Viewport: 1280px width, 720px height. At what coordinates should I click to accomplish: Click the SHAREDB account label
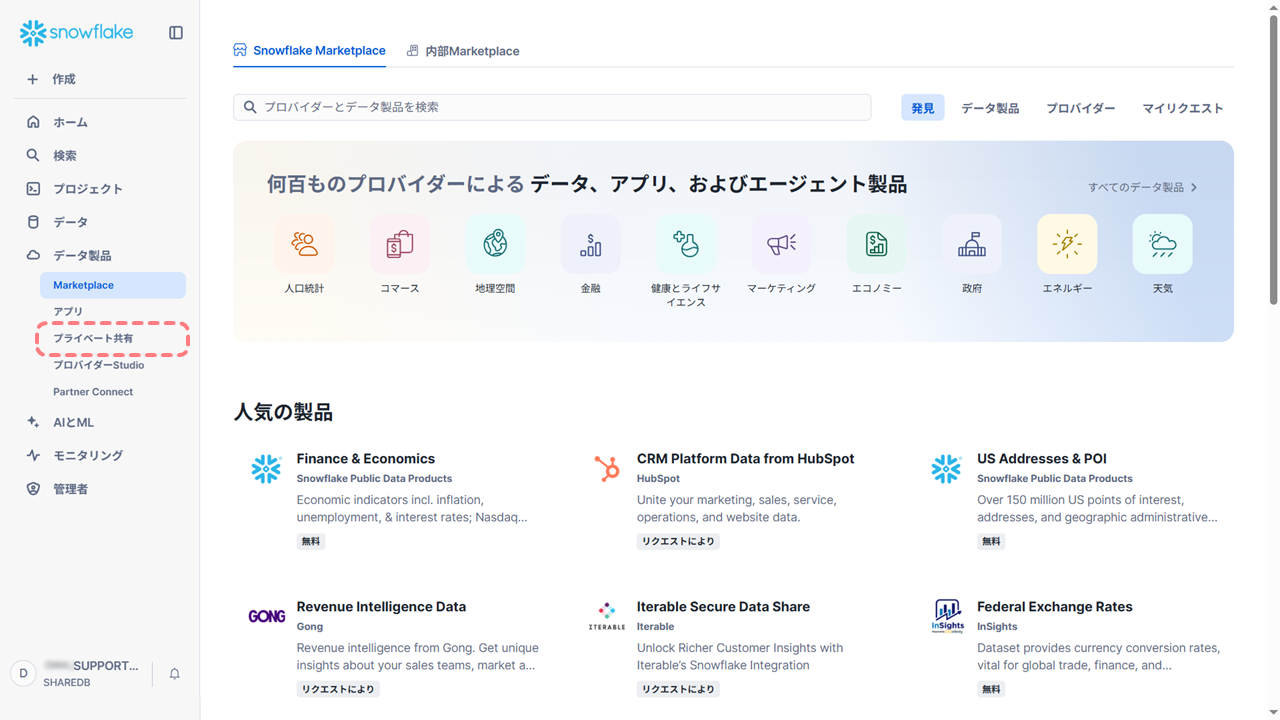(x=68, y=682)
